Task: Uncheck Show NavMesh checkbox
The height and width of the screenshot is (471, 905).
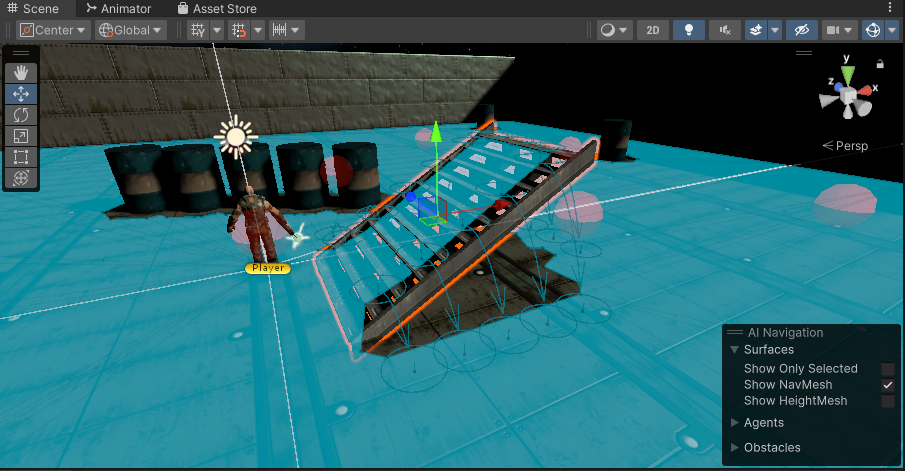Action: point(888,385)
